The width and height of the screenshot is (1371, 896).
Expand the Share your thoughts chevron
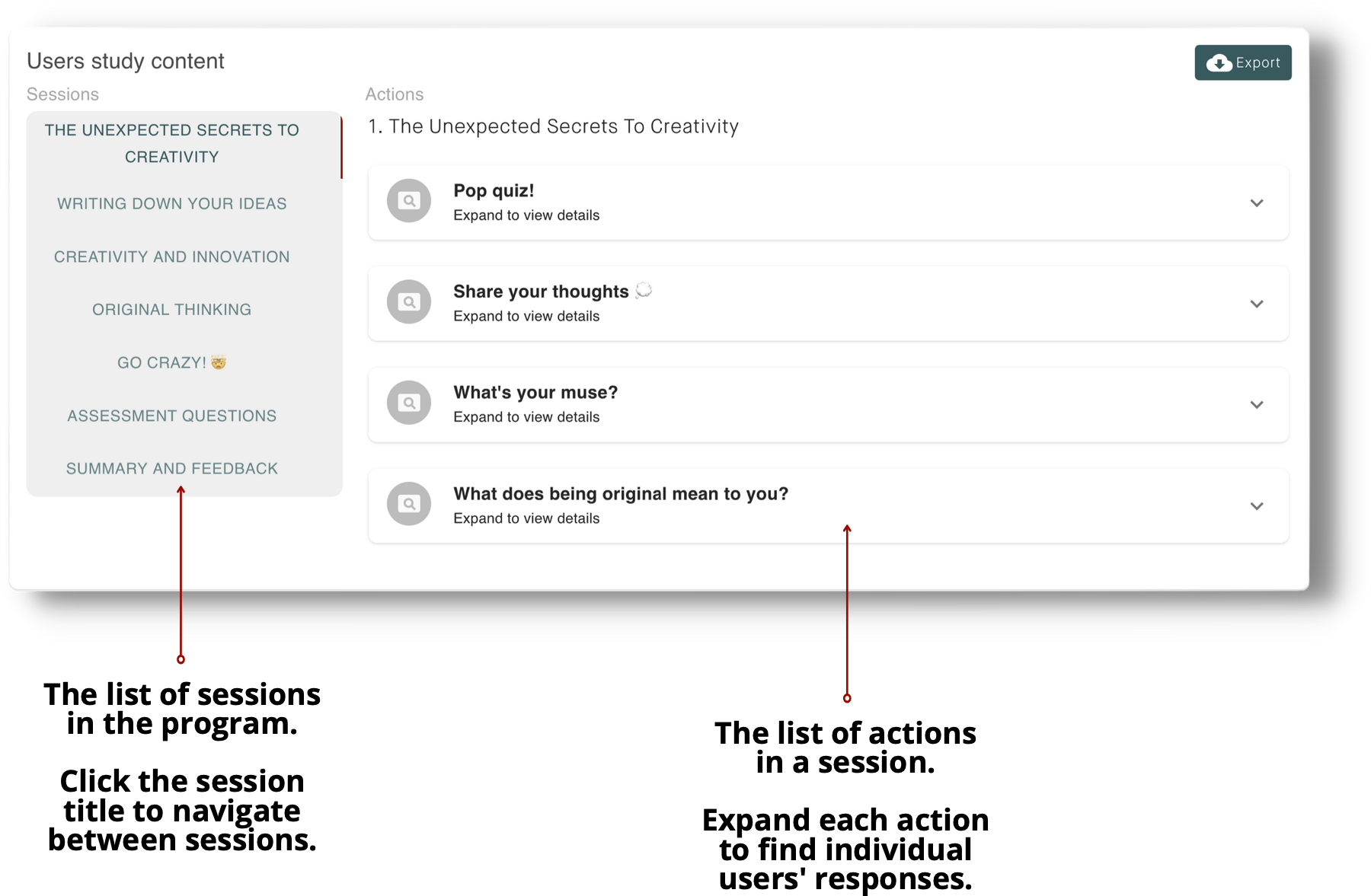tap(1257, 304)
